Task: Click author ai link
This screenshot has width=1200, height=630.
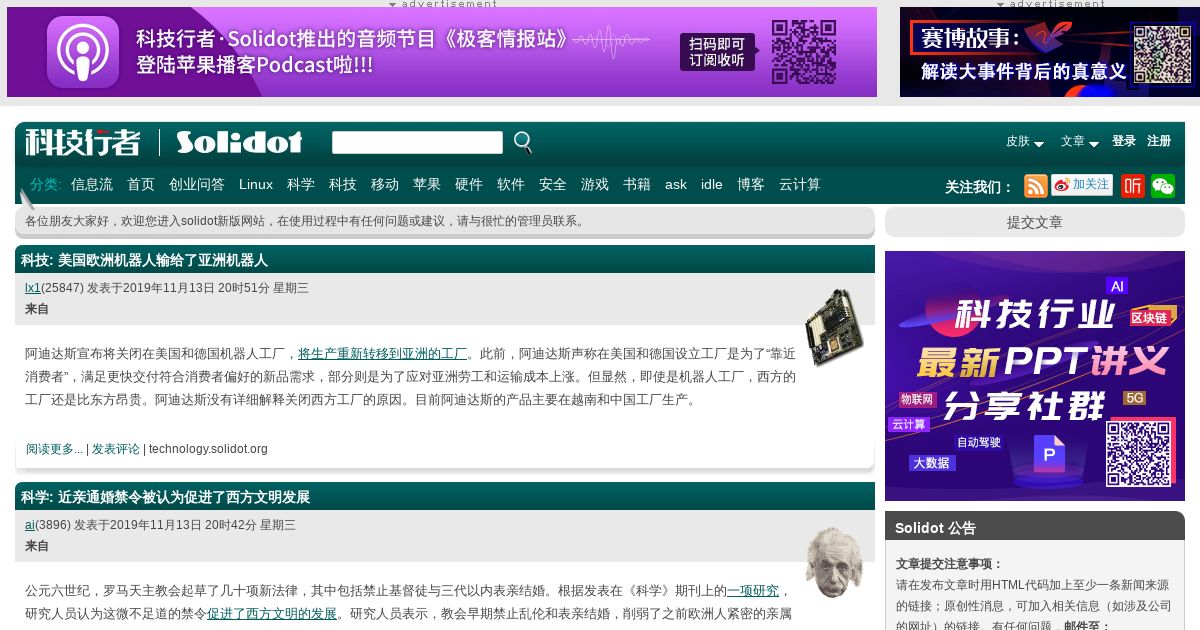Action: pos(30,525)
